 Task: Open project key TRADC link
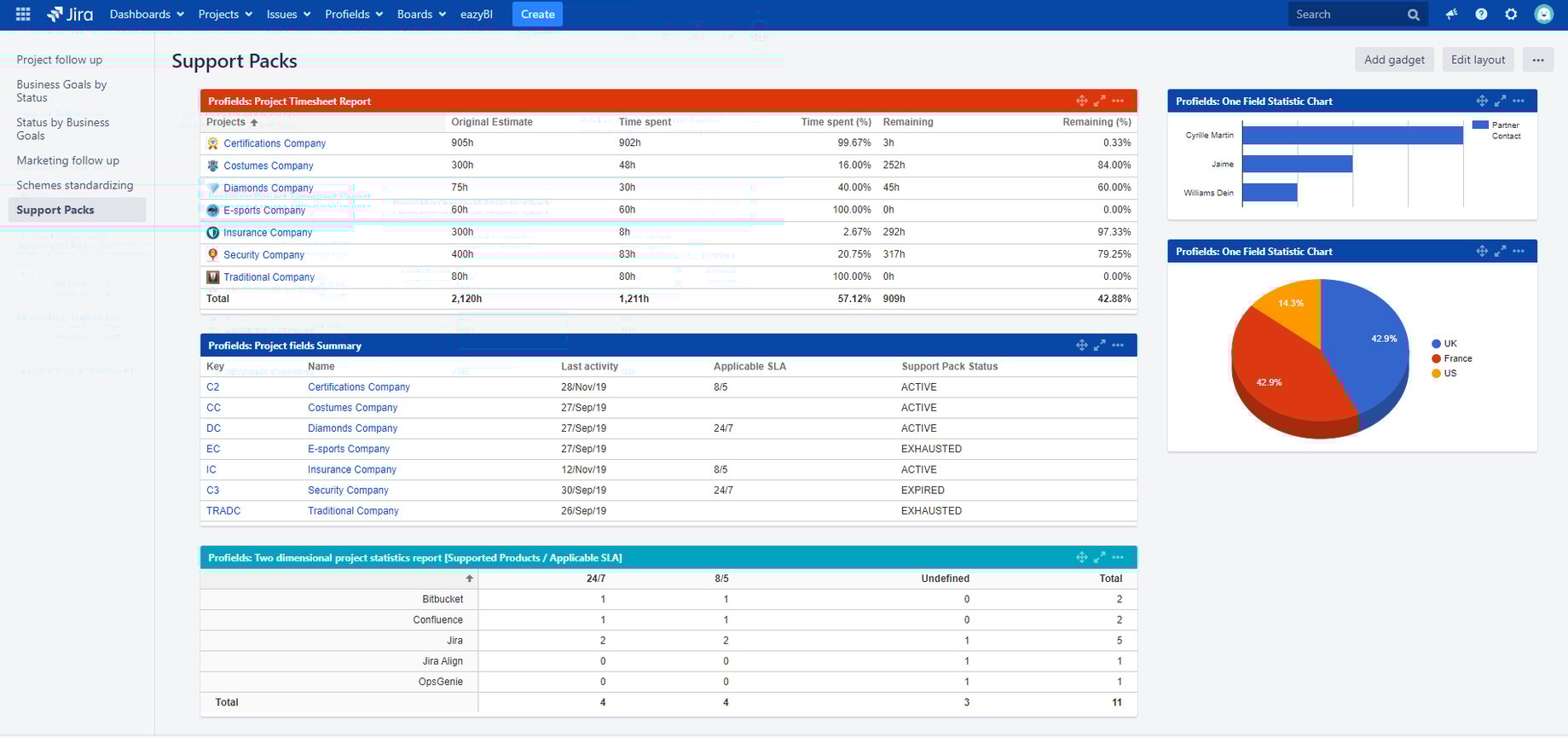[x=223, y=511]
